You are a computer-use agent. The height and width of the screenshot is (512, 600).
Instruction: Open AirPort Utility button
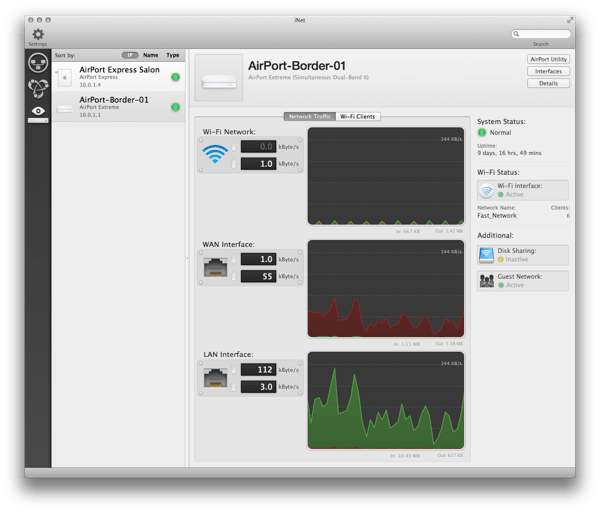[548, 60]
